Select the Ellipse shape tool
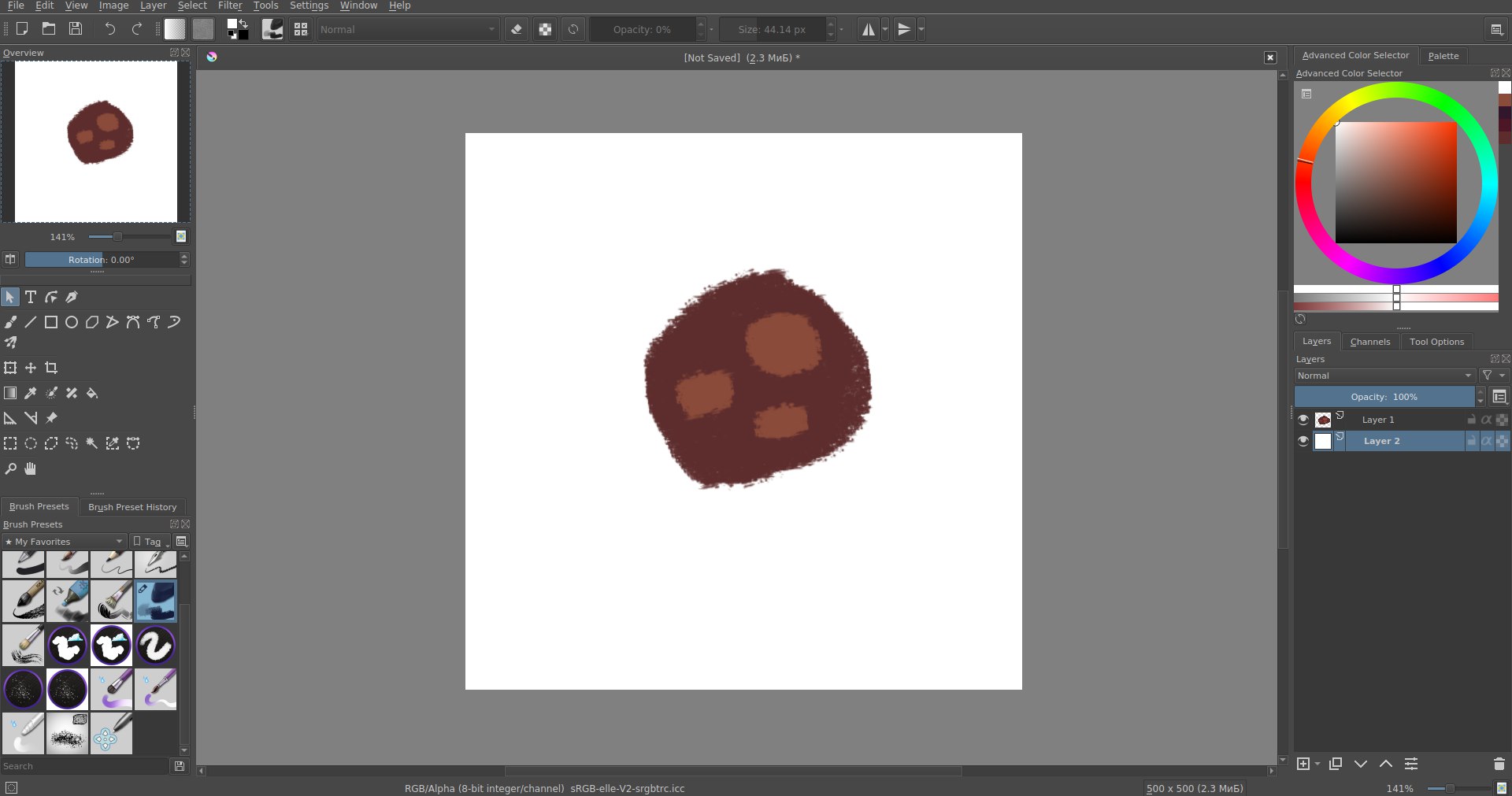 72,322
